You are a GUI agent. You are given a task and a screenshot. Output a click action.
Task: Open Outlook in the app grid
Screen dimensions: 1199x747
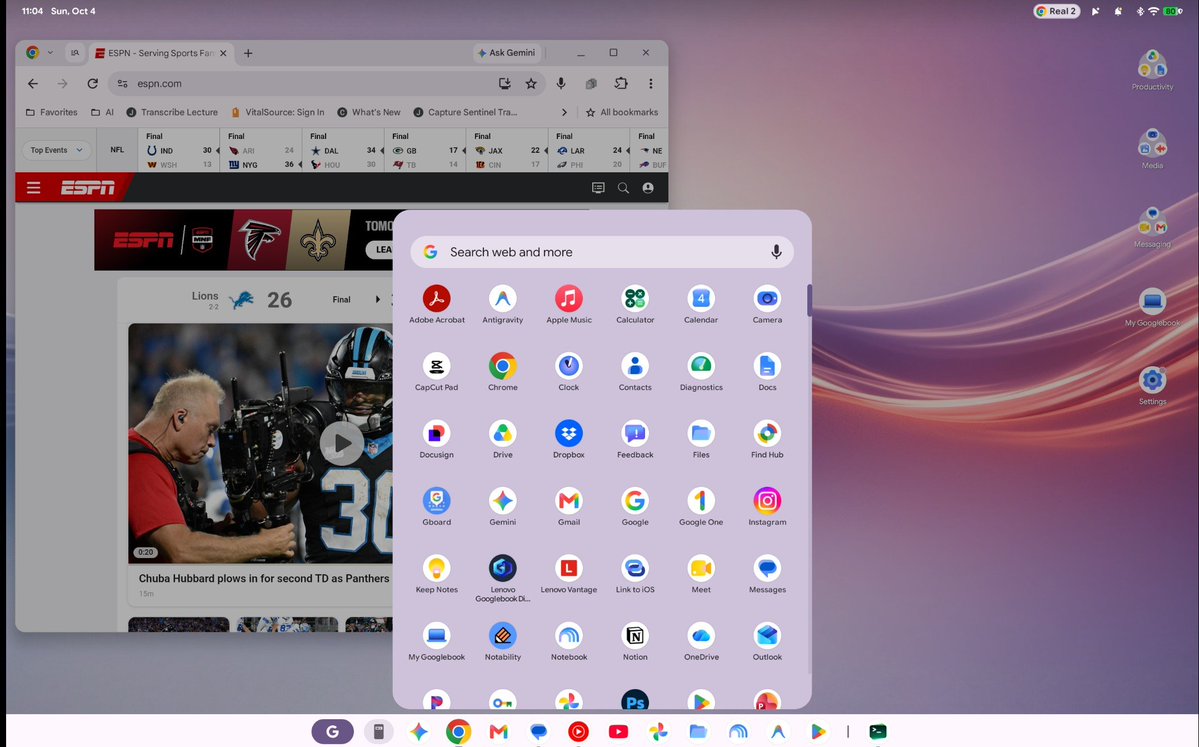pyautogui.click(x=767, y=641)
